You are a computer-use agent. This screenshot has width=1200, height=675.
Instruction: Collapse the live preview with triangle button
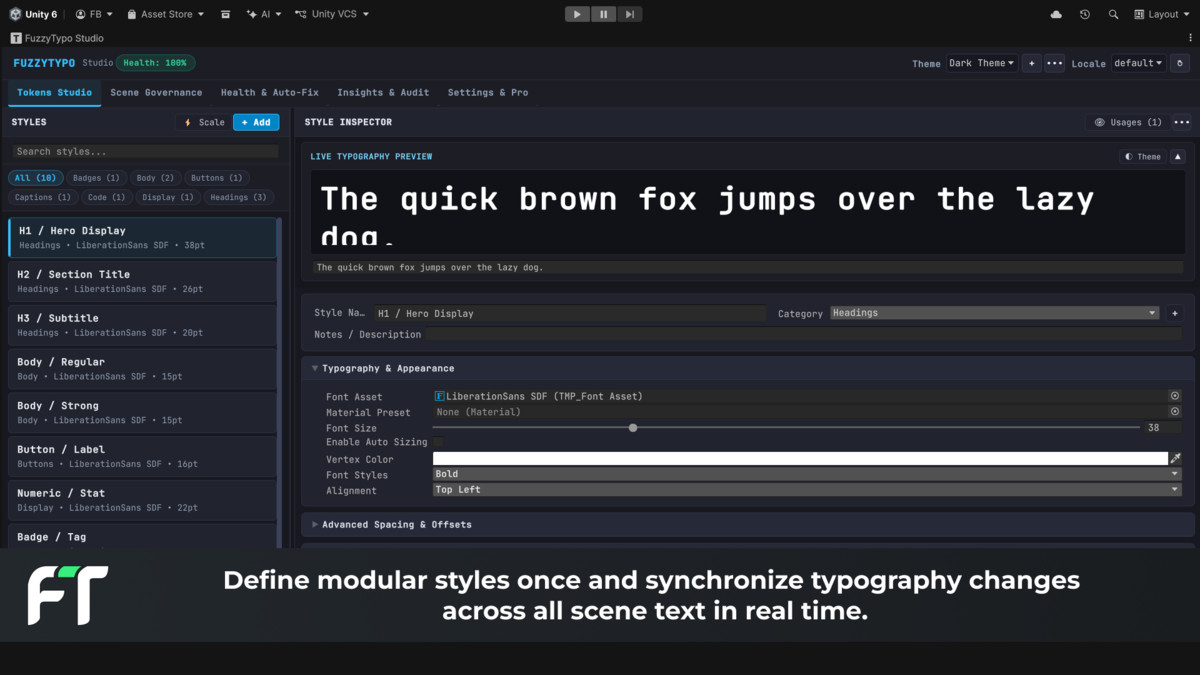tap(1178, 156)
